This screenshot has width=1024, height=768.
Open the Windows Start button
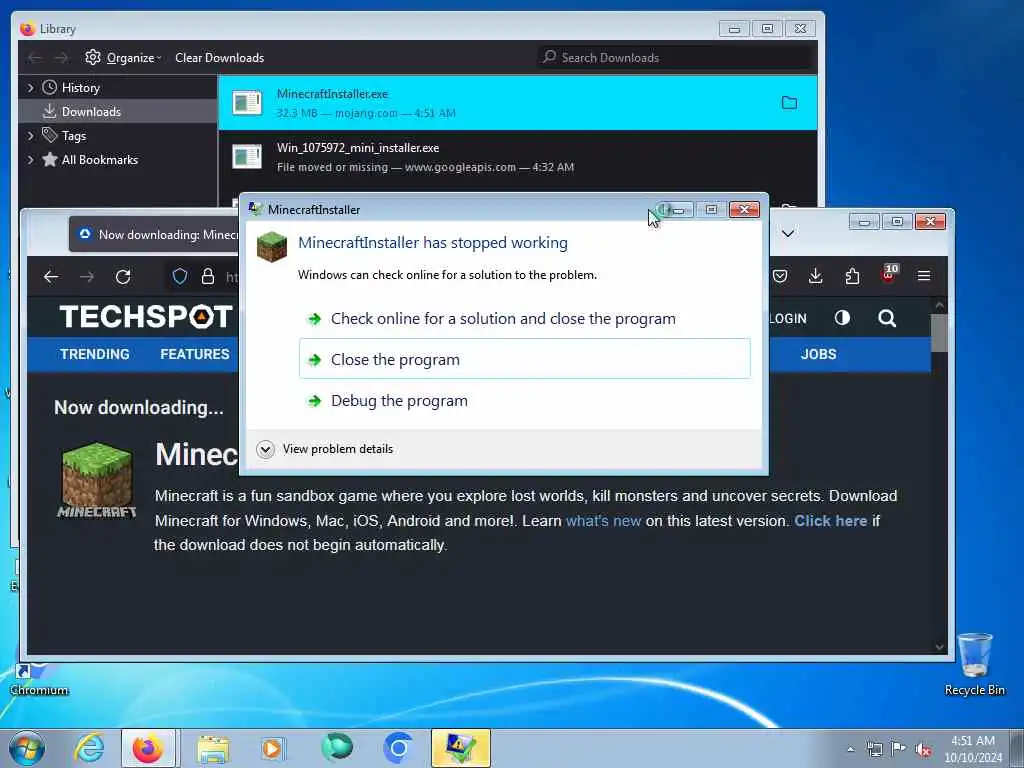pyautogui.click(x=27, y=748)
